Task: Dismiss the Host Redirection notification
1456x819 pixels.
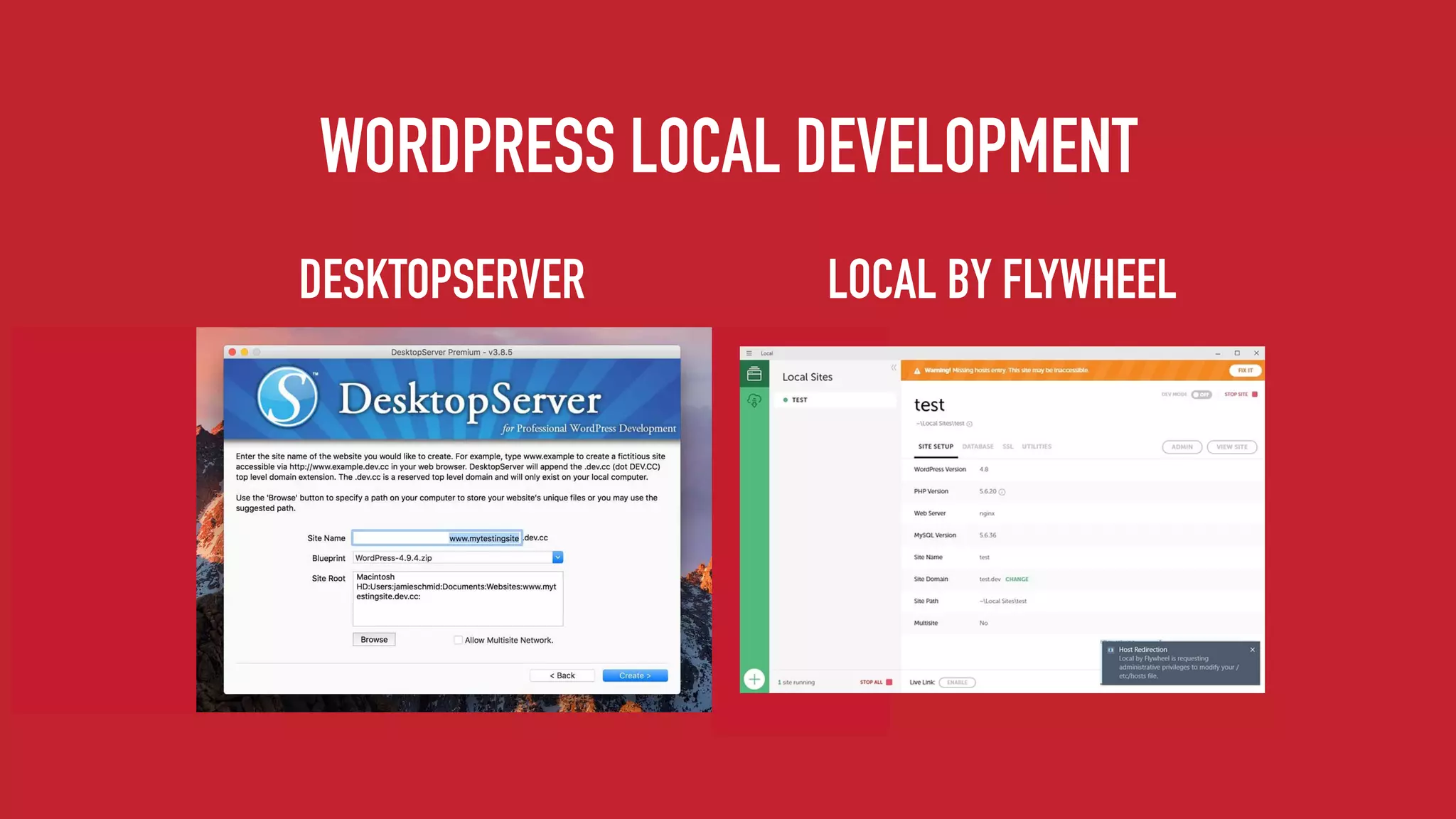Action: tap(1253, 650)
